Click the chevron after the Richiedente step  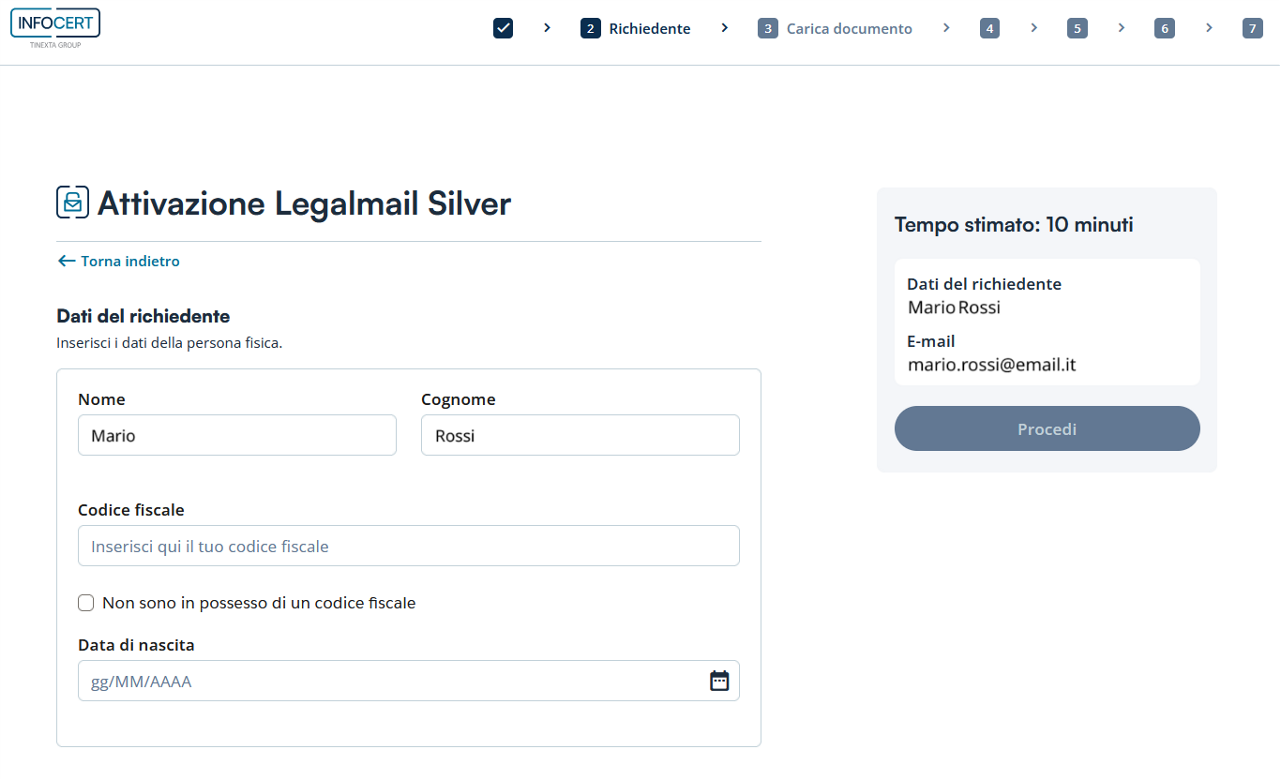coord(724,28)
